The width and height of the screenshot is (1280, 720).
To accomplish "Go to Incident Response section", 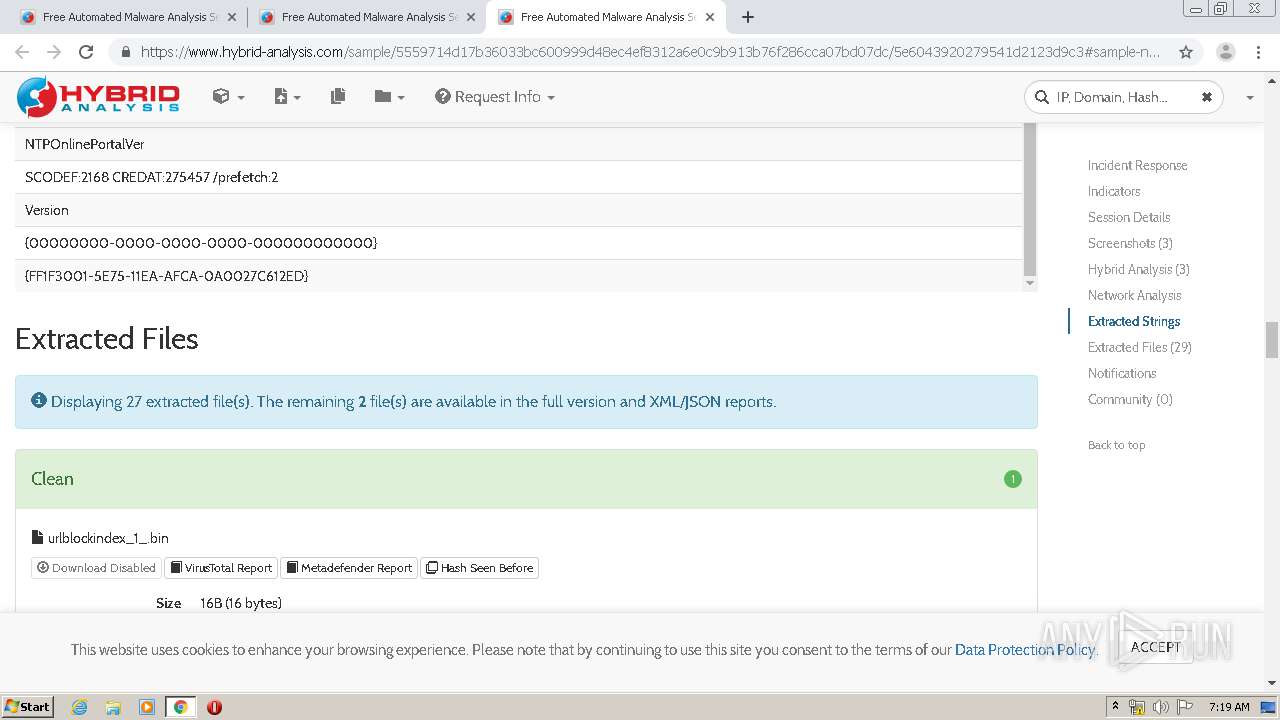I will [1137, 165].
